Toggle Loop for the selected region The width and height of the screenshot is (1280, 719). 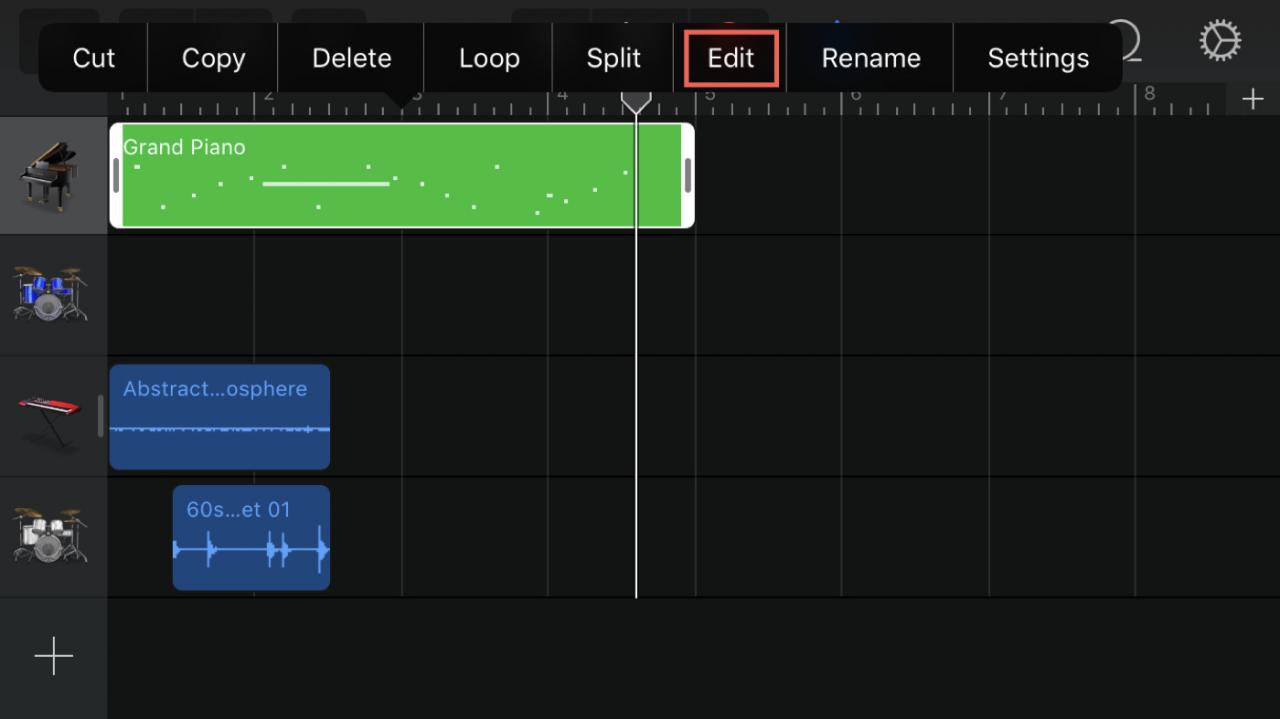(x=489, y=58)
